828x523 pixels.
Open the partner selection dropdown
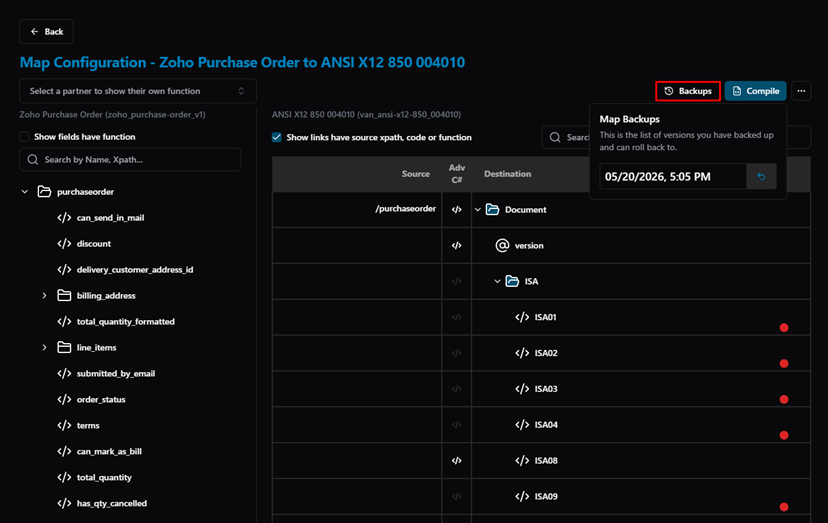tap(138, 91)
